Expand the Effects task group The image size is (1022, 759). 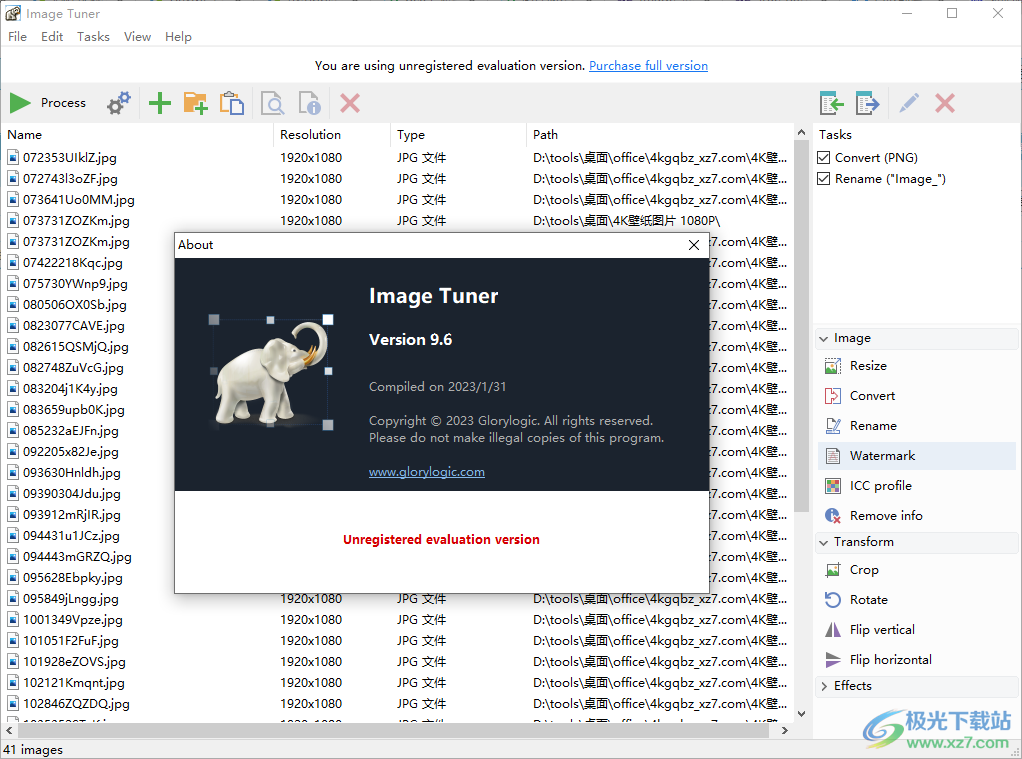point(824,686)
